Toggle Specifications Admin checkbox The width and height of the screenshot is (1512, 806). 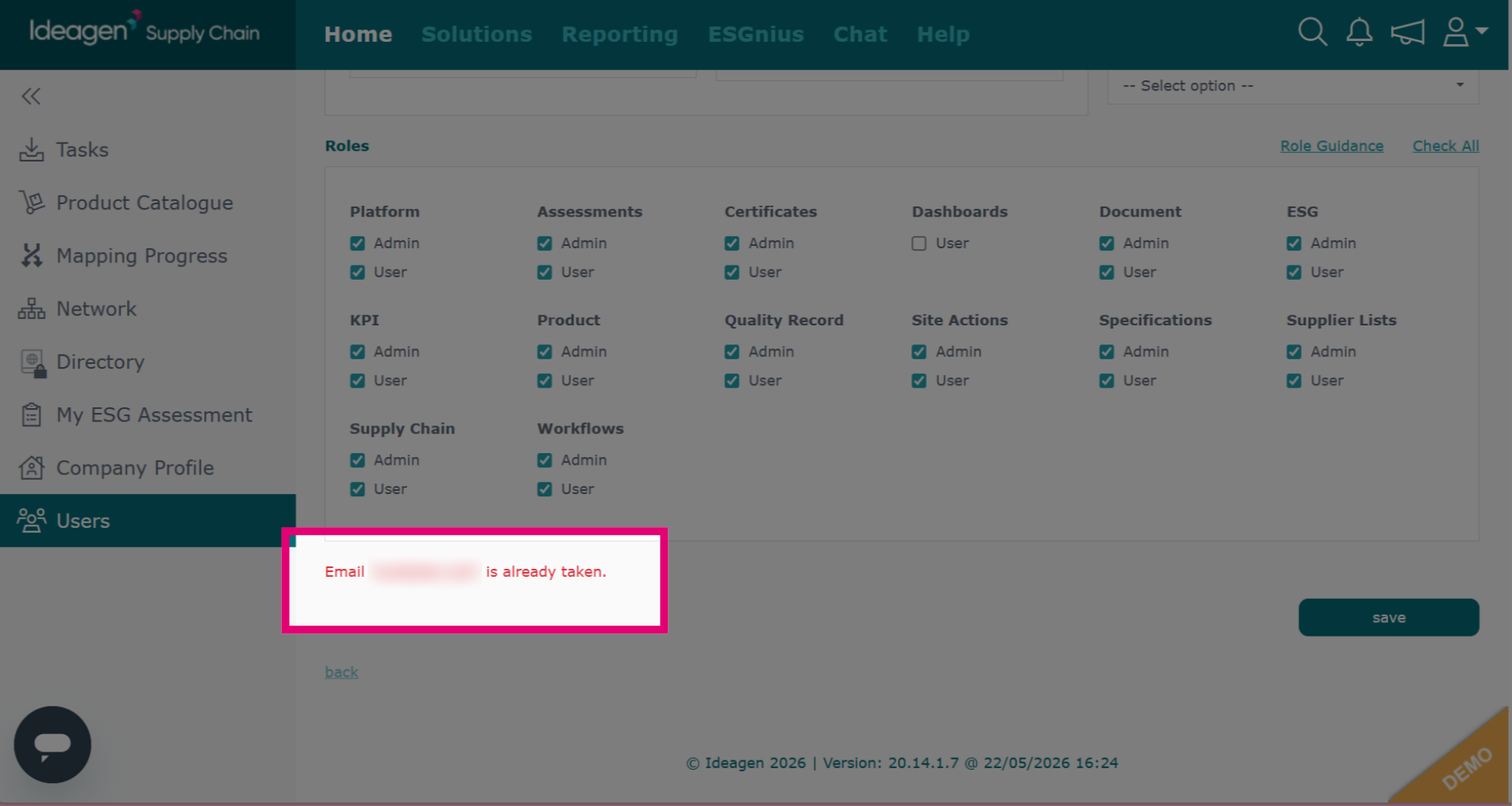click(1106, 352)
